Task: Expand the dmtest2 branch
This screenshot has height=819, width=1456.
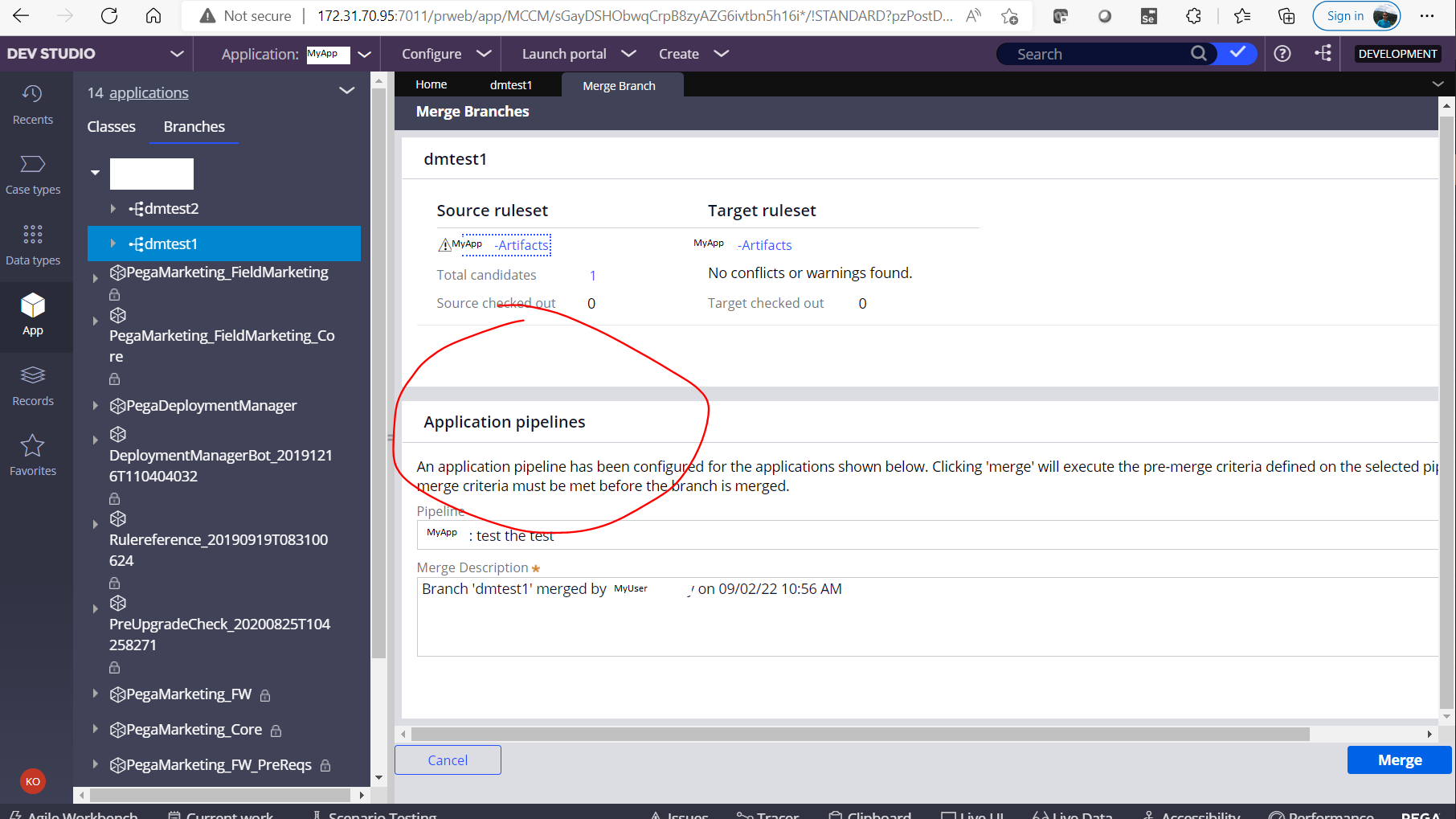Action: point(112,208)
